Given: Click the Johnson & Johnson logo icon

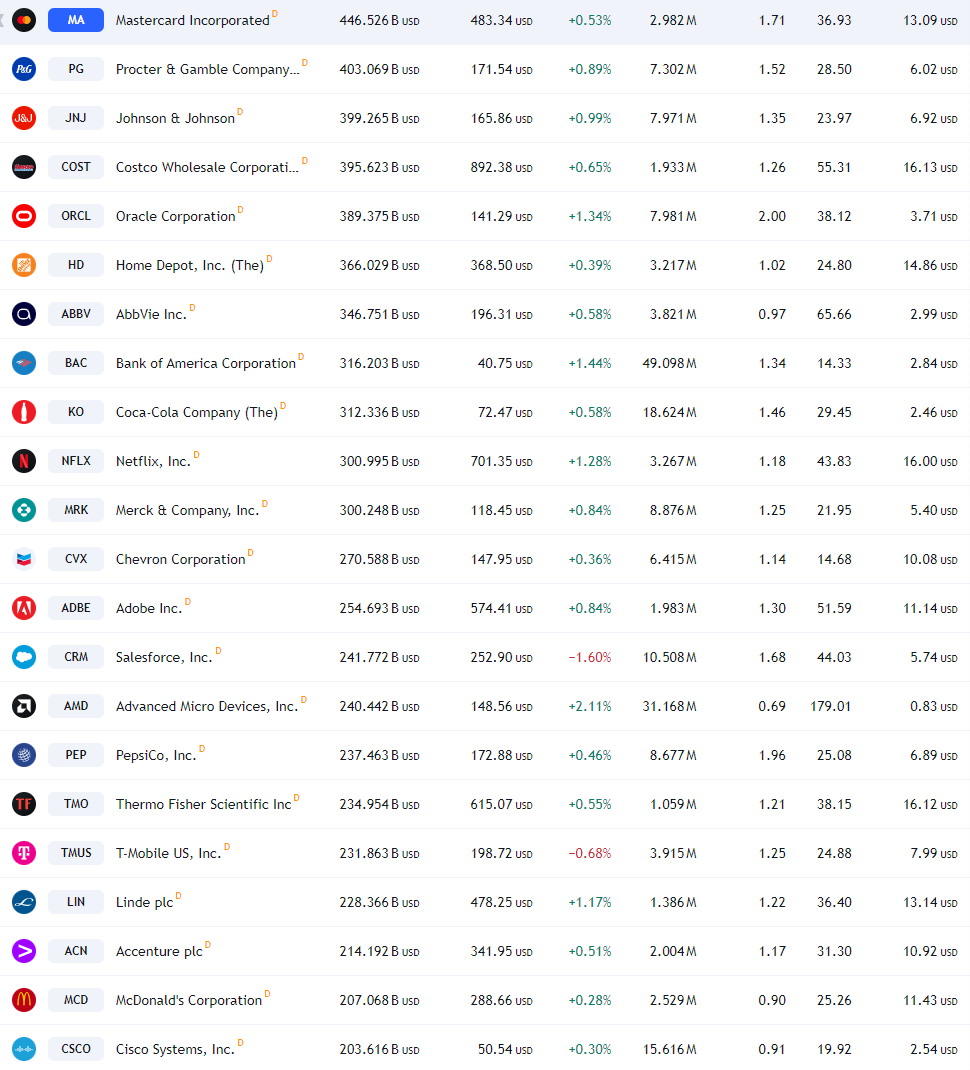Looking at the screenshot, I should coord(24,118).
